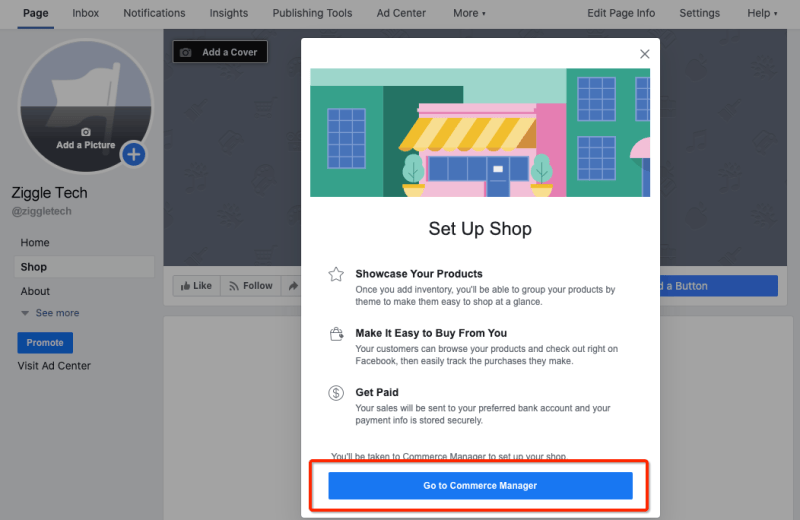Expand the Help dropdown
The height and width of the screenshot is (520, 800).
click(762, 13)
